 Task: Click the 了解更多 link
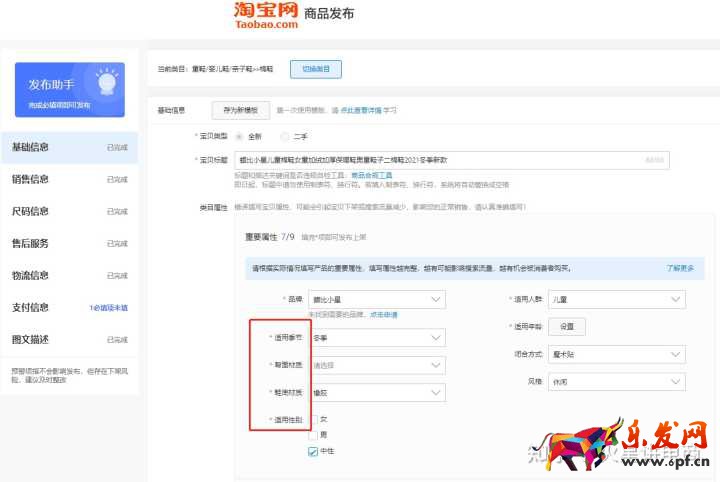pos(680,269)
